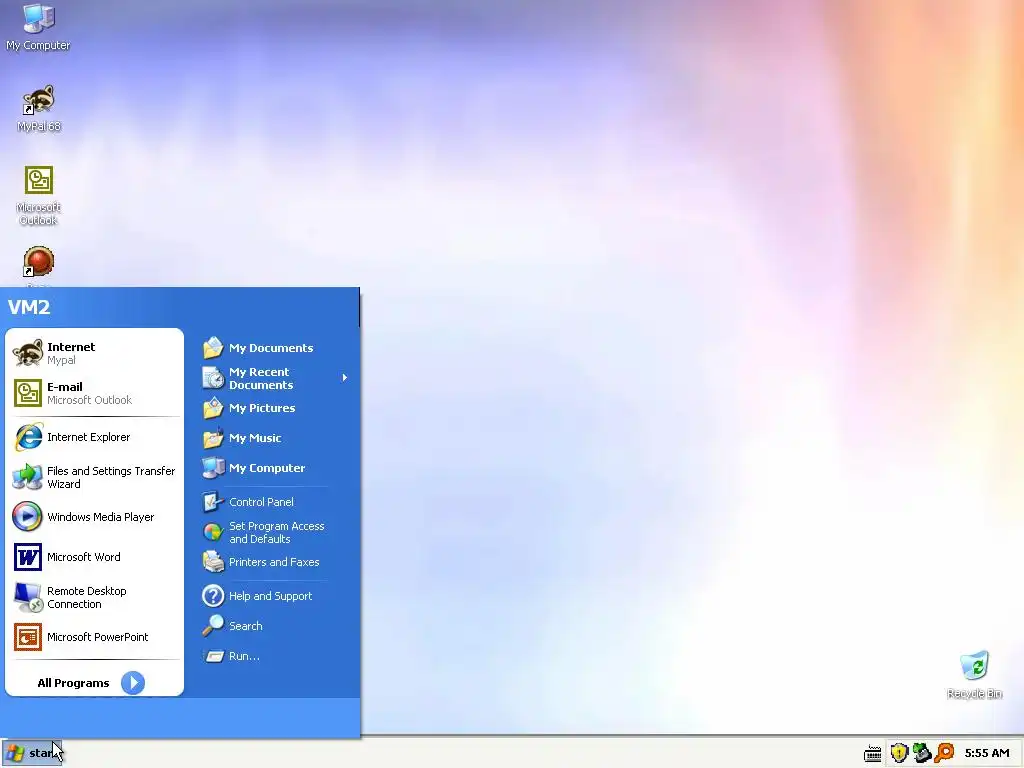Click the Help and Support question icon
This screenshot has height=768, width=1024.
click(213, 596)
